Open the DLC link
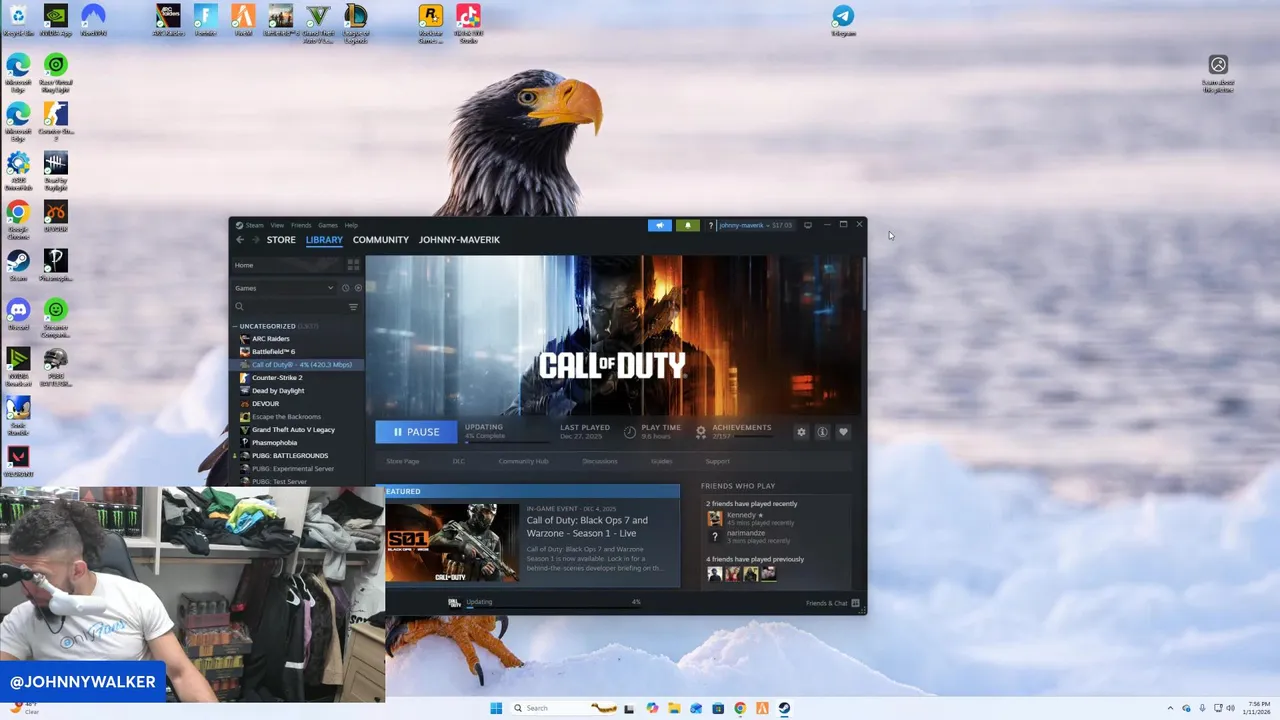This screenshot has height=720, width=1280. click(459, 461)
